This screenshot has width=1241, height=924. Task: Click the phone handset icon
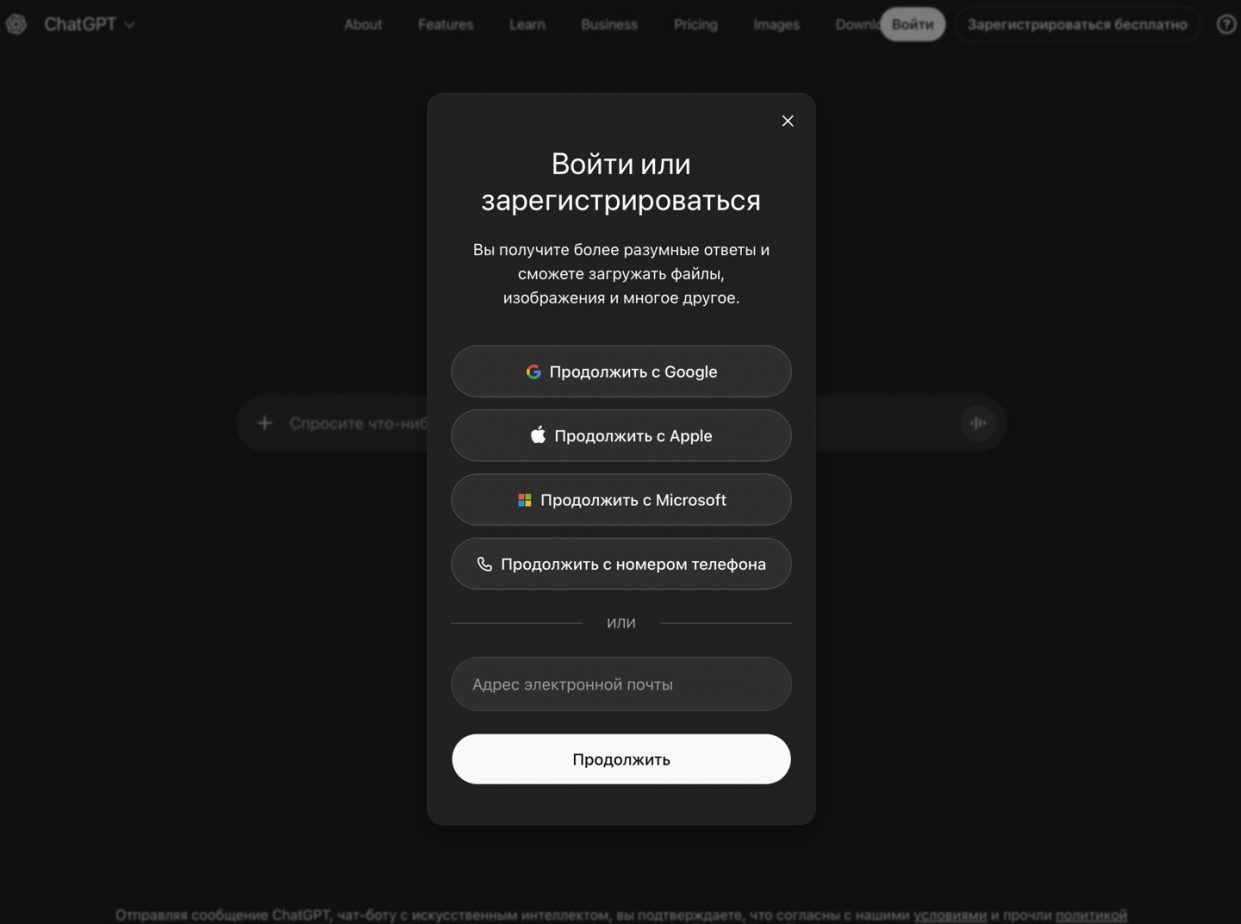(484, 564)
